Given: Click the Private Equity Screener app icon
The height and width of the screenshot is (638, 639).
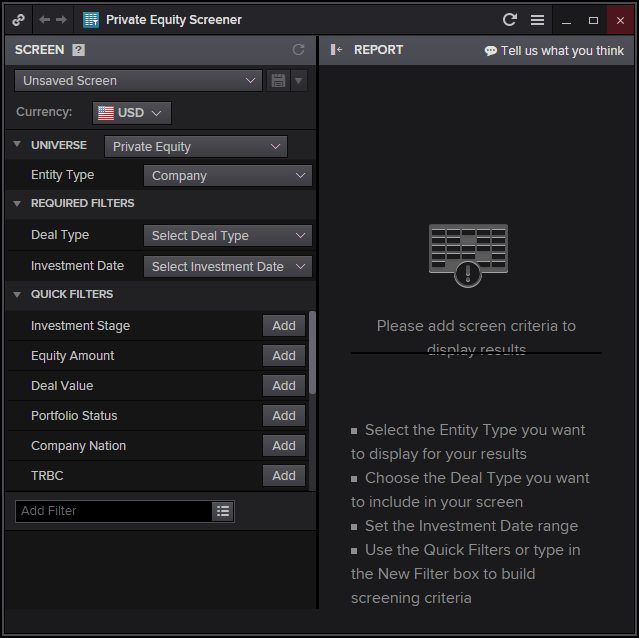Looking at the screenshot, I should (90, 20).
